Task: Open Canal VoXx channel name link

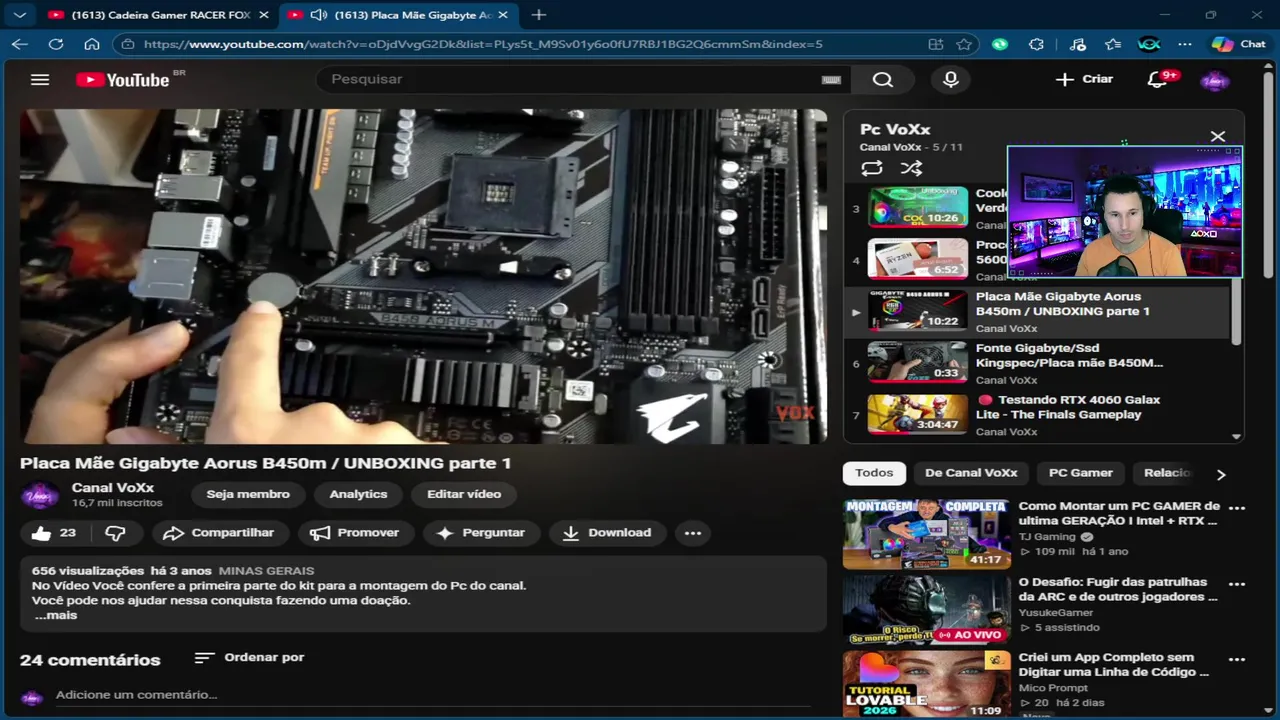Action: pyautogui.click(x=113, y=487)
